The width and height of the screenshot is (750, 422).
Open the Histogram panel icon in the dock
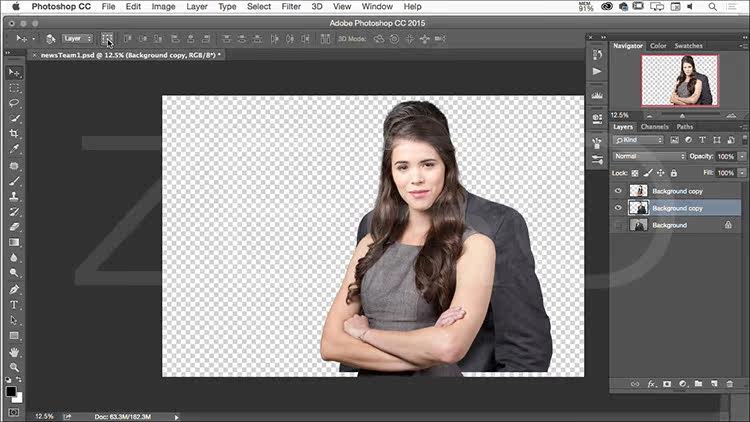(597, 95)
